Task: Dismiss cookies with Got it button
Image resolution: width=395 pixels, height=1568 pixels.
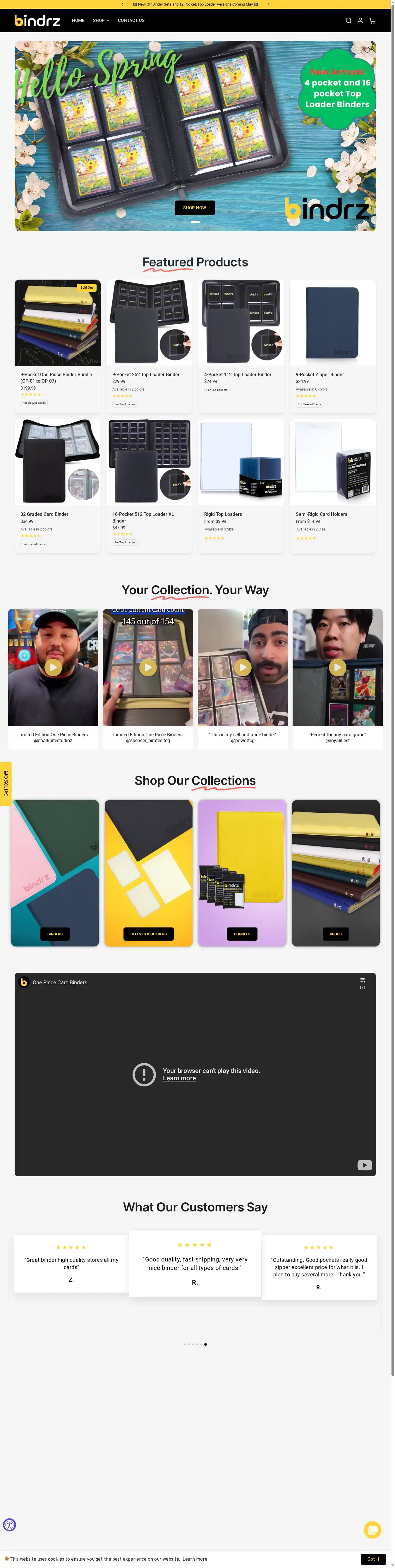Action: 373,1559
